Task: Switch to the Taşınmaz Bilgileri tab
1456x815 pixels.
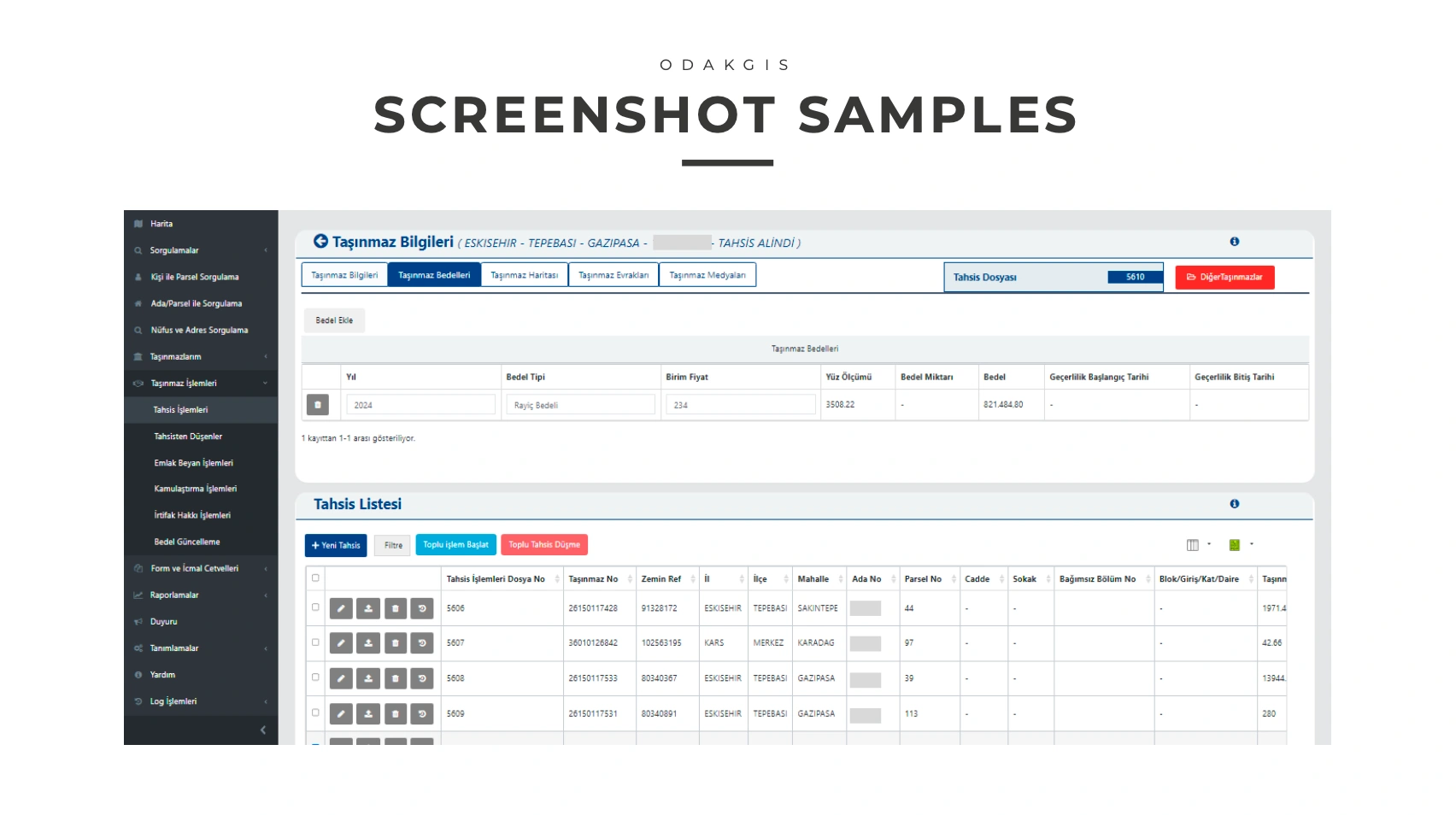Action: 344,275
